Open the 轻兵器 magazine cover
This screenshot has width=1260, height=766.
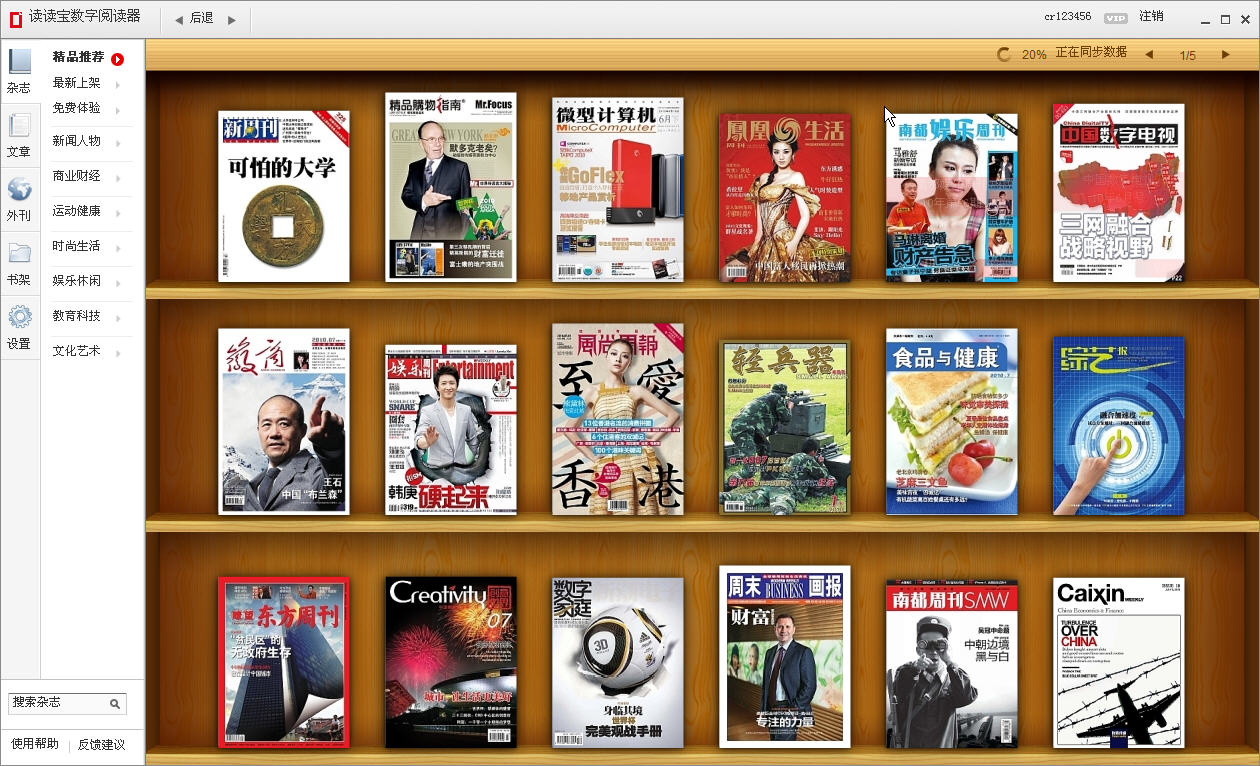coord(785,428)
